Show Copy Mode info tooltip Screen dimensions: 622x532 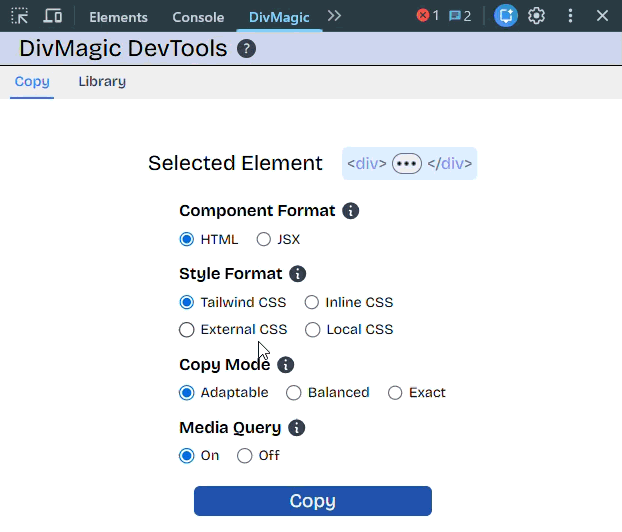286,365
